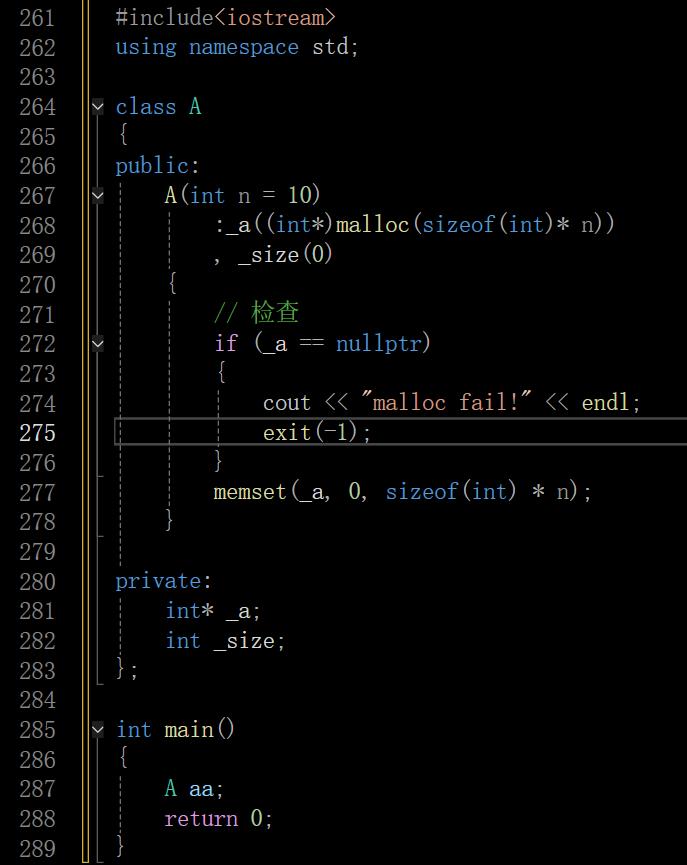The image size is (687, 865).
Task: Click the 'int* _a;' member declaration
Action: [213, 611]
